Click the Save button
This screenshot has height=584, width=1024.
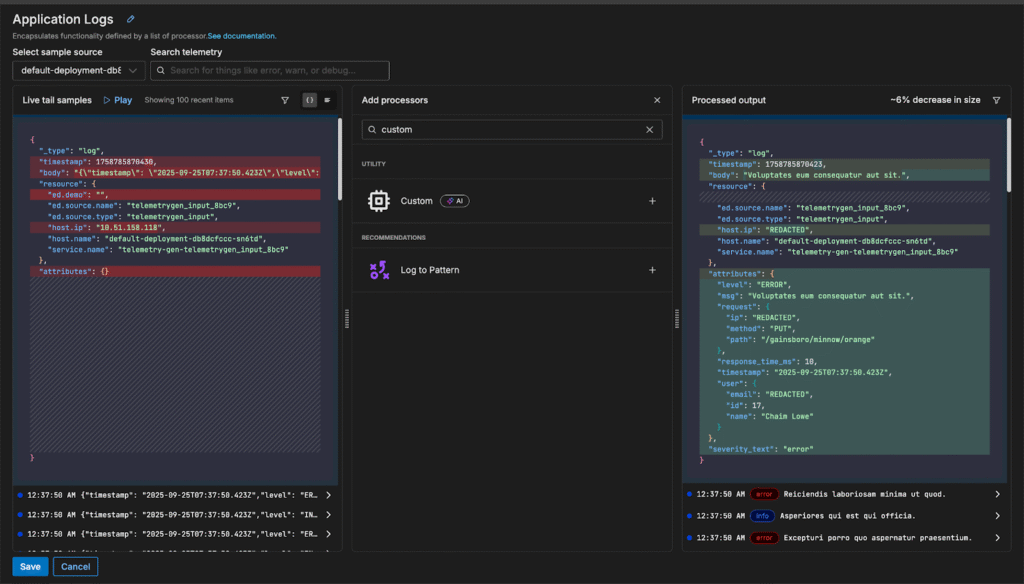point(30,567)
